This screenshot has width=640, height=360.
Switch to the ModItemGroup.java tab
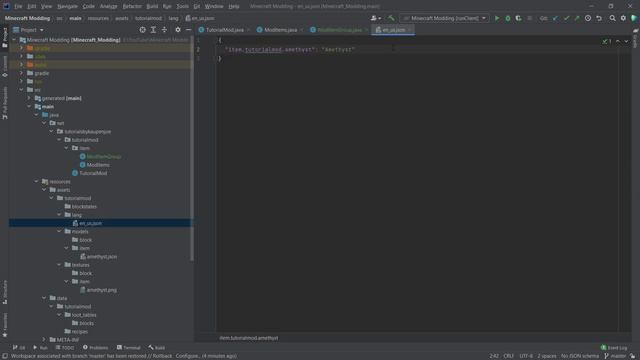tap(339, 30)
